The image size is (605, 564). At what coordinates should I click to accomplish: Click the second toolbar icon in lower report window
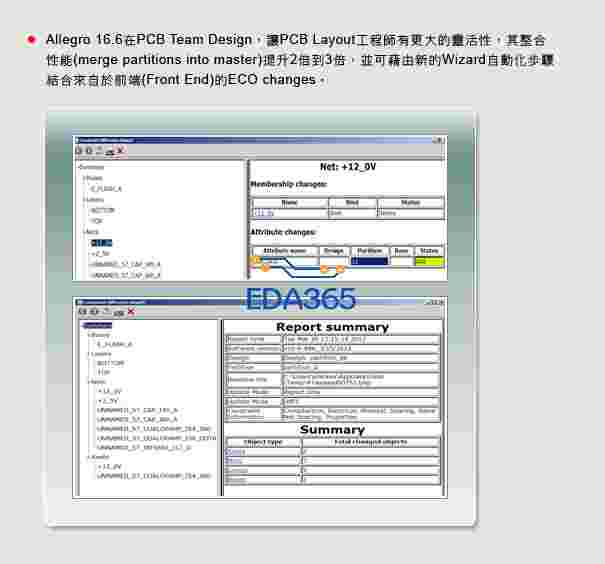94,312
